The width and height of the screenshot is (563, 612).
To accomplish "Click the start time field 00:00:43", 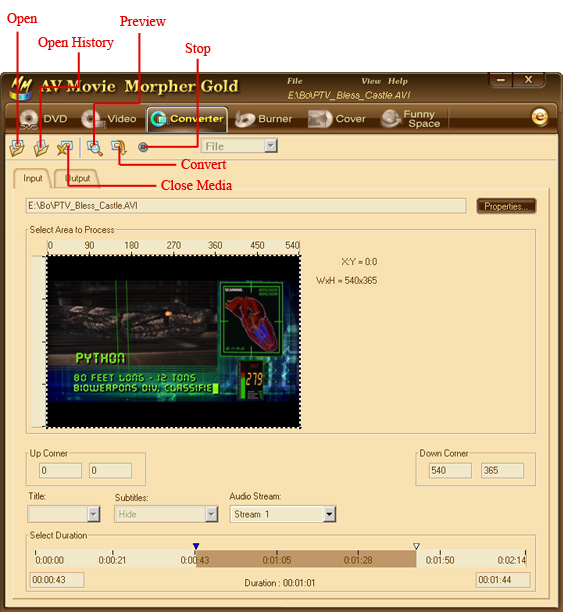I will [57, 580].
